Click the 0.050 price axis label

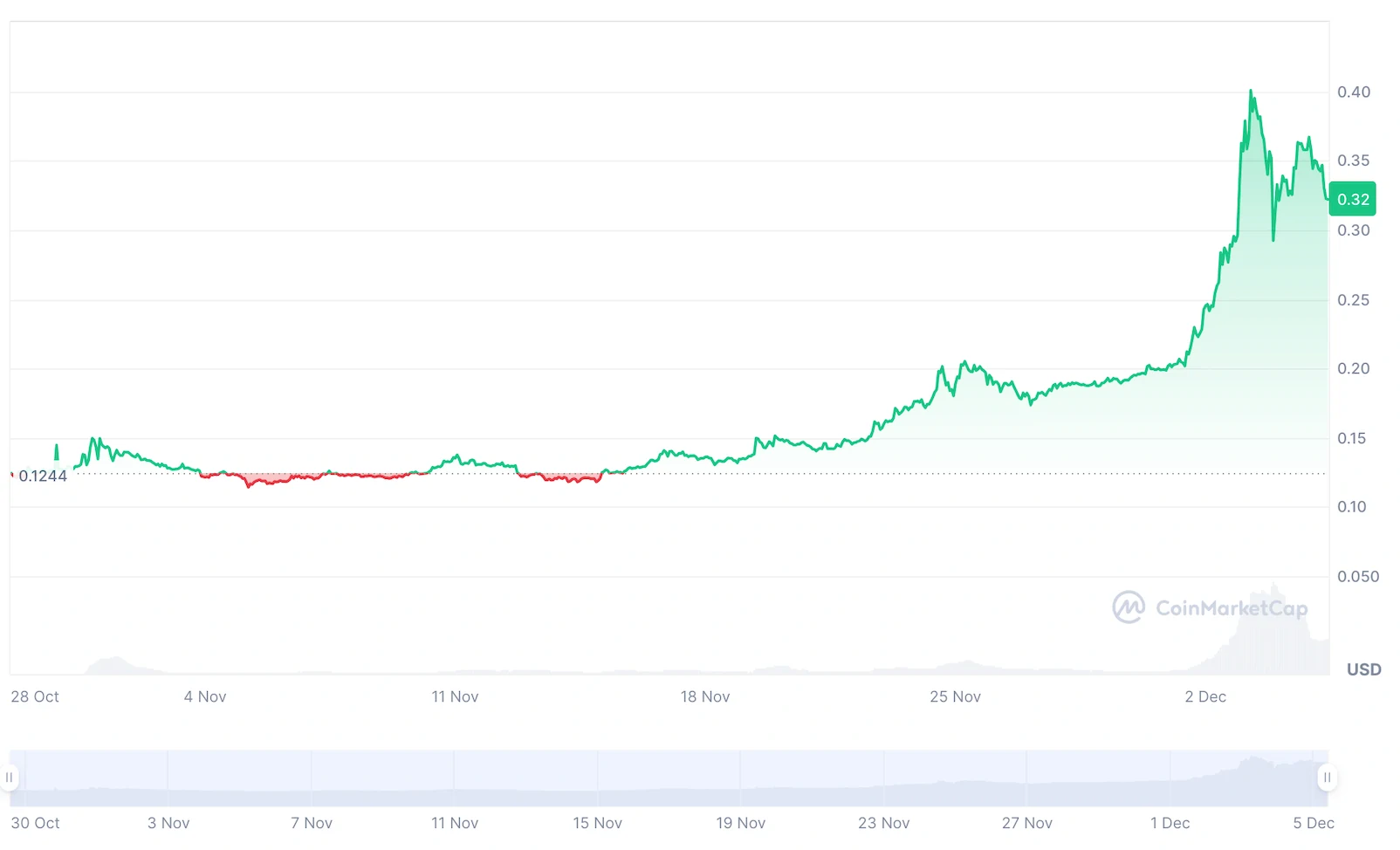pos(1358,576)
